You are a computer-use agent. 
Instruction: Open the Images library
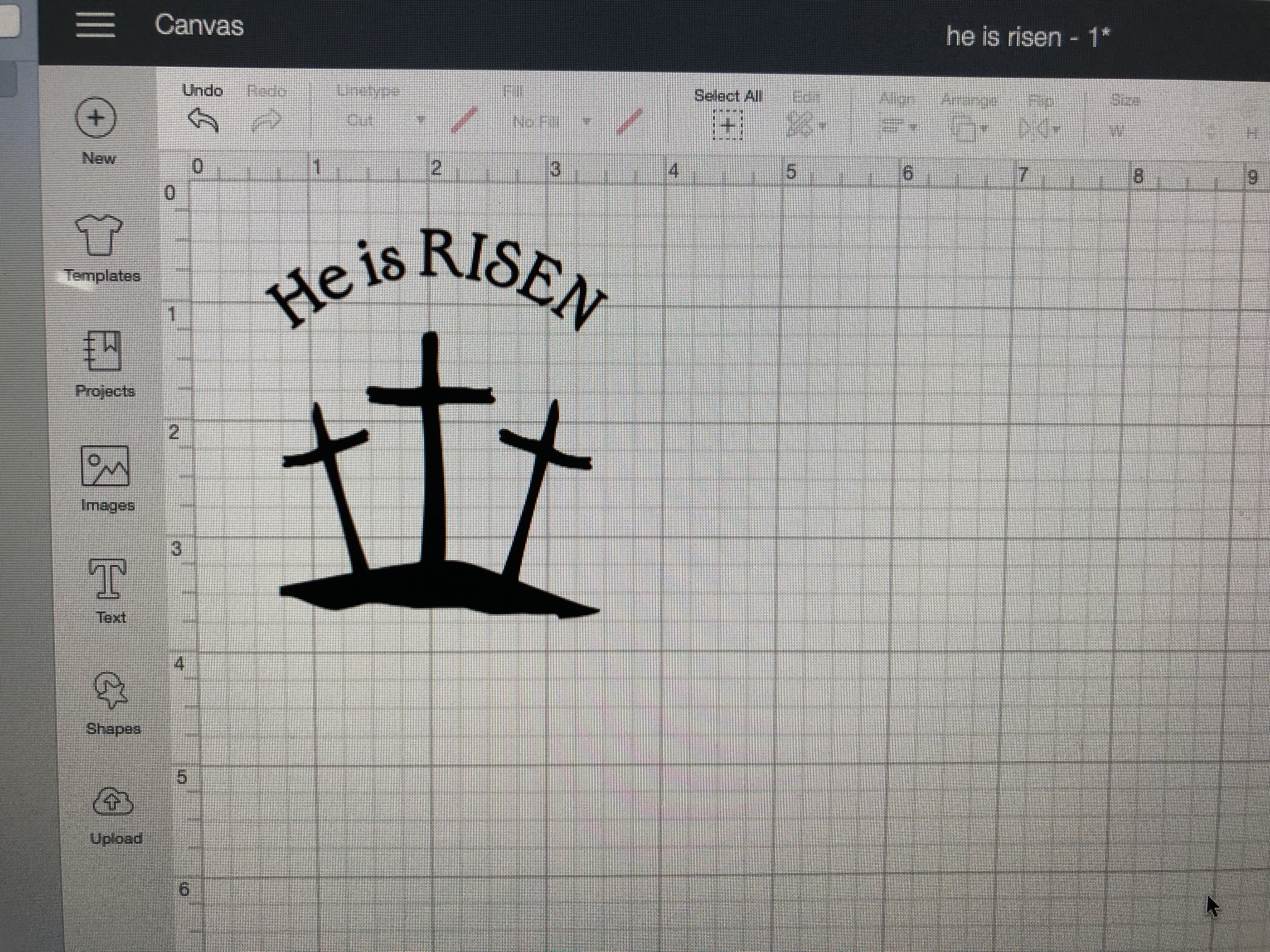(106, 466)
